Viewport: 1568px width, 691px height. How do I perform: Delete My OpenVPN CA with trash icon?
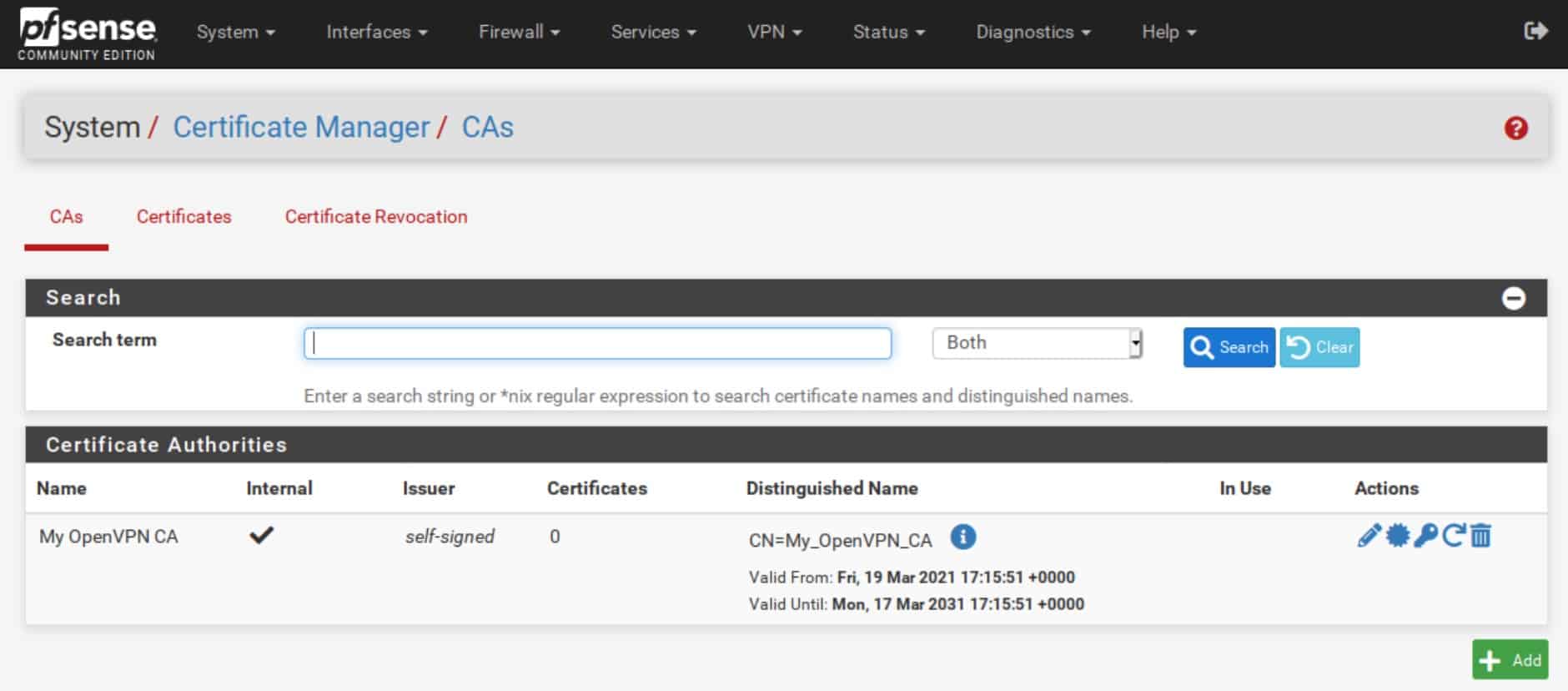point(1480,535)
